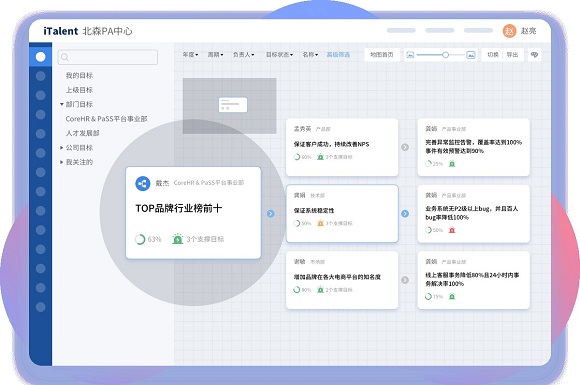Open the 名称 dropdown filter
Viewport: 580px width, 385px height.
(310, 55)
